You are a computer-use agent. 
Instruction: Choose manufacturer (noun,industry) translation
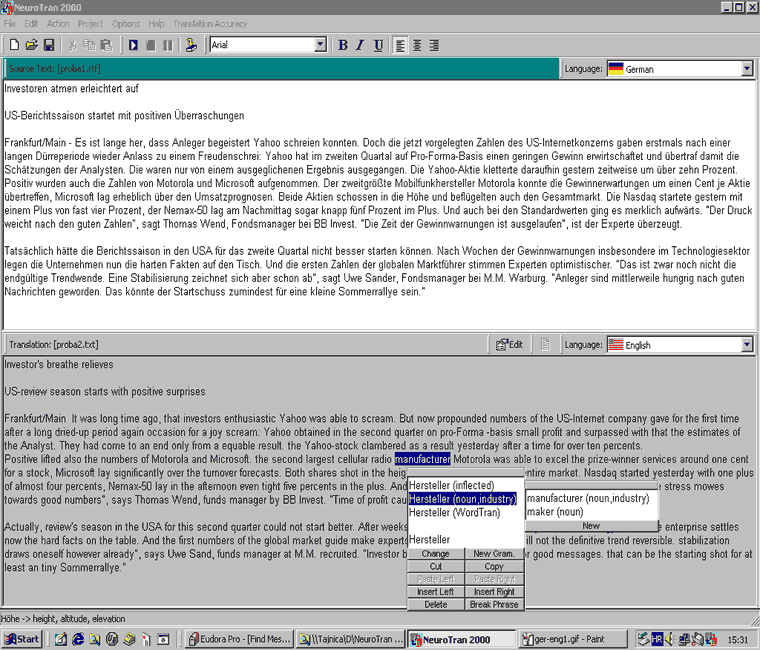[x=588, y=498]
